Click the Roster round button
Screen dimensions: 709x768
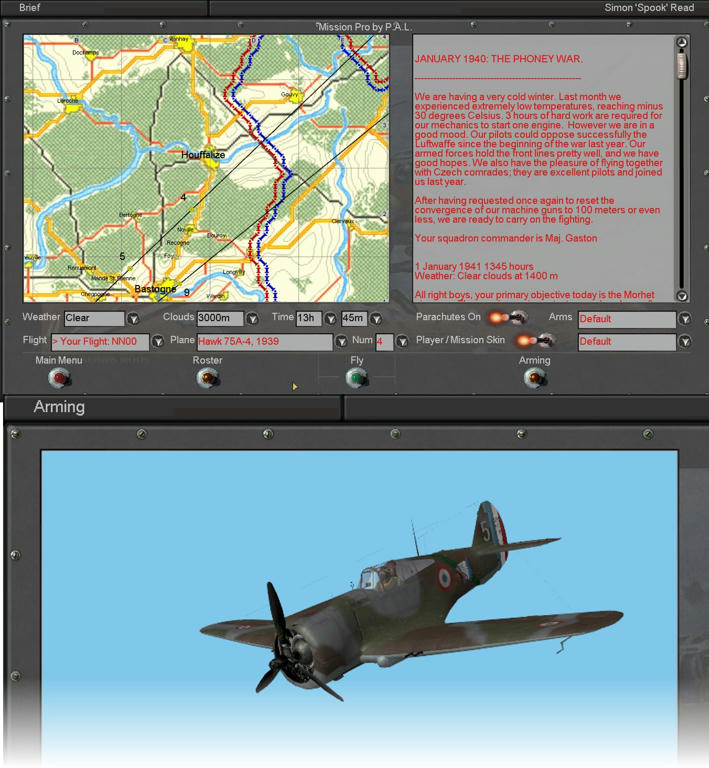[208, 378]
